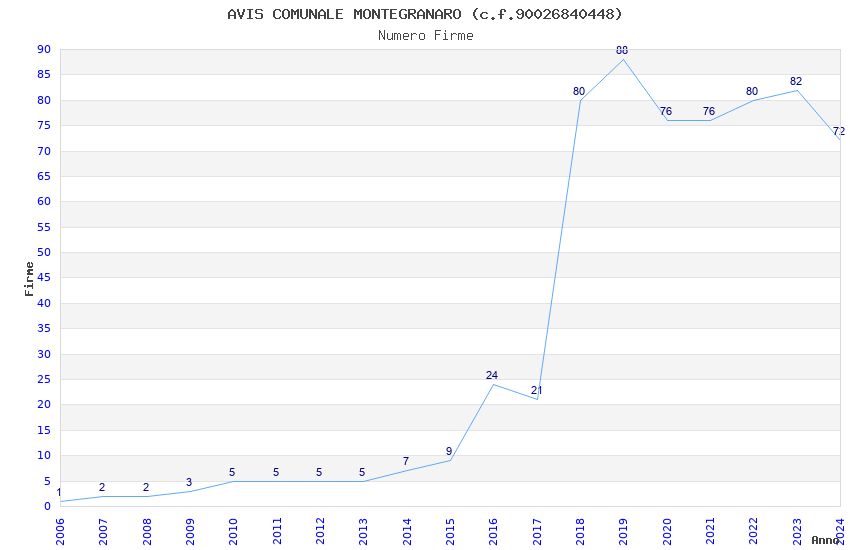Click data label 5 for 2012
The width and height of the screenshot is (850, 550).
pos(319,472)
